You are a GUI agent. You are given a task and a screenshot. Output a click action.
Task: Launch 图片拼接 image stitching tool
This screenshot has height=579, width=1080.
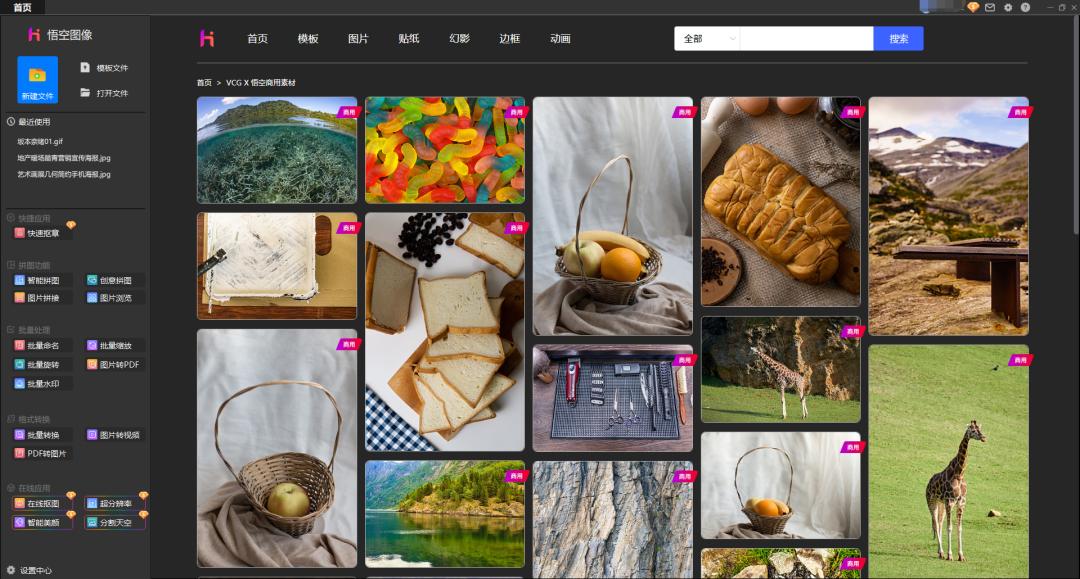point(38,298)
